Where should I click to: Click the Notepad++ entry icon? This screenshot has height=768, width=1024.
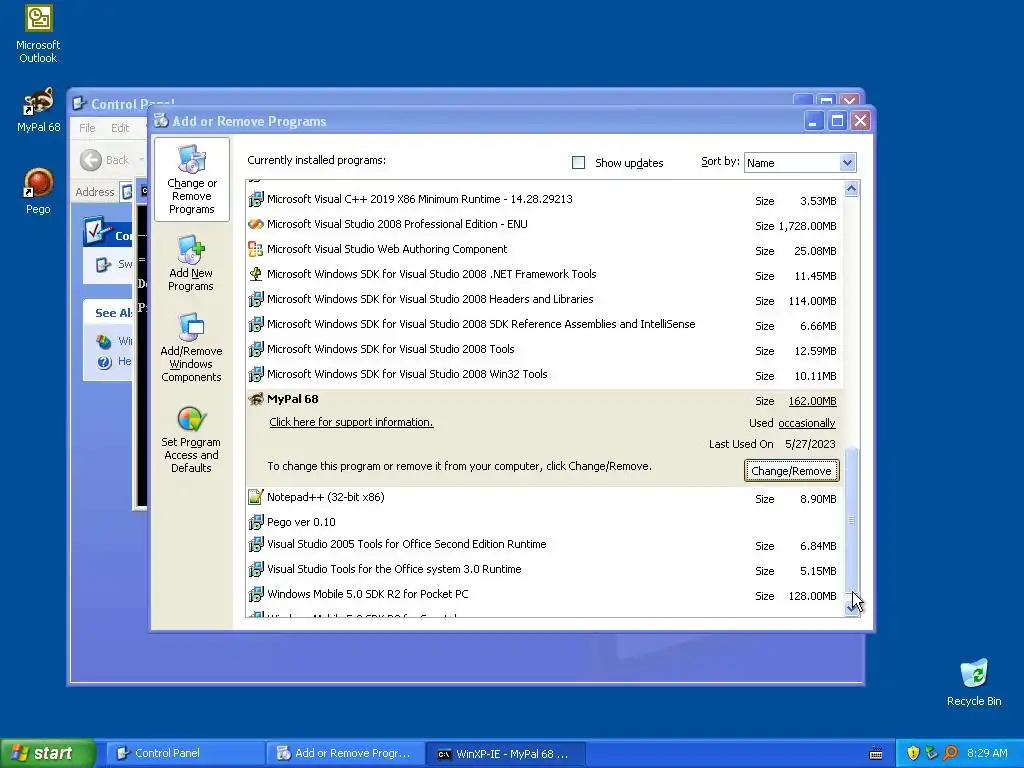click(x=256, y=497)
